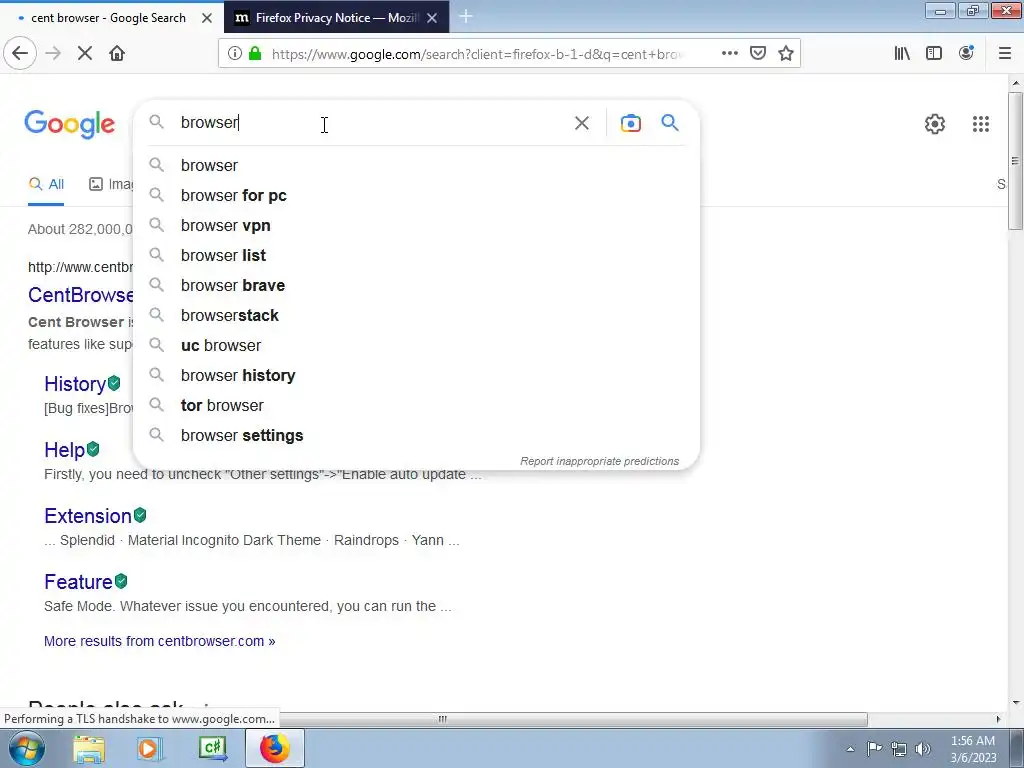
Task: Launch media player from the taskbar
Action: 149,748
